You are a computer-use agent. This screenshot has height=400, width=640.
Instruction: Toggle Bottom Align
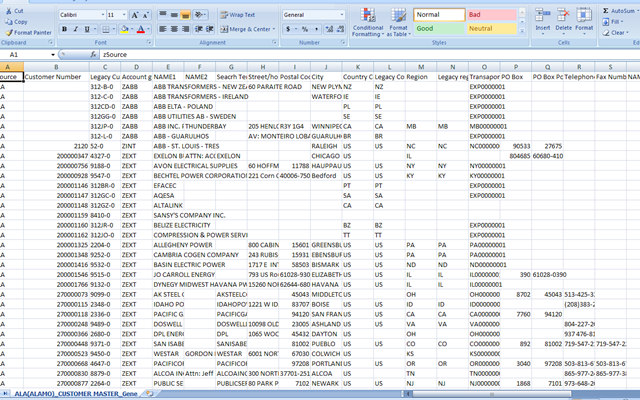[x=185, y=15]
